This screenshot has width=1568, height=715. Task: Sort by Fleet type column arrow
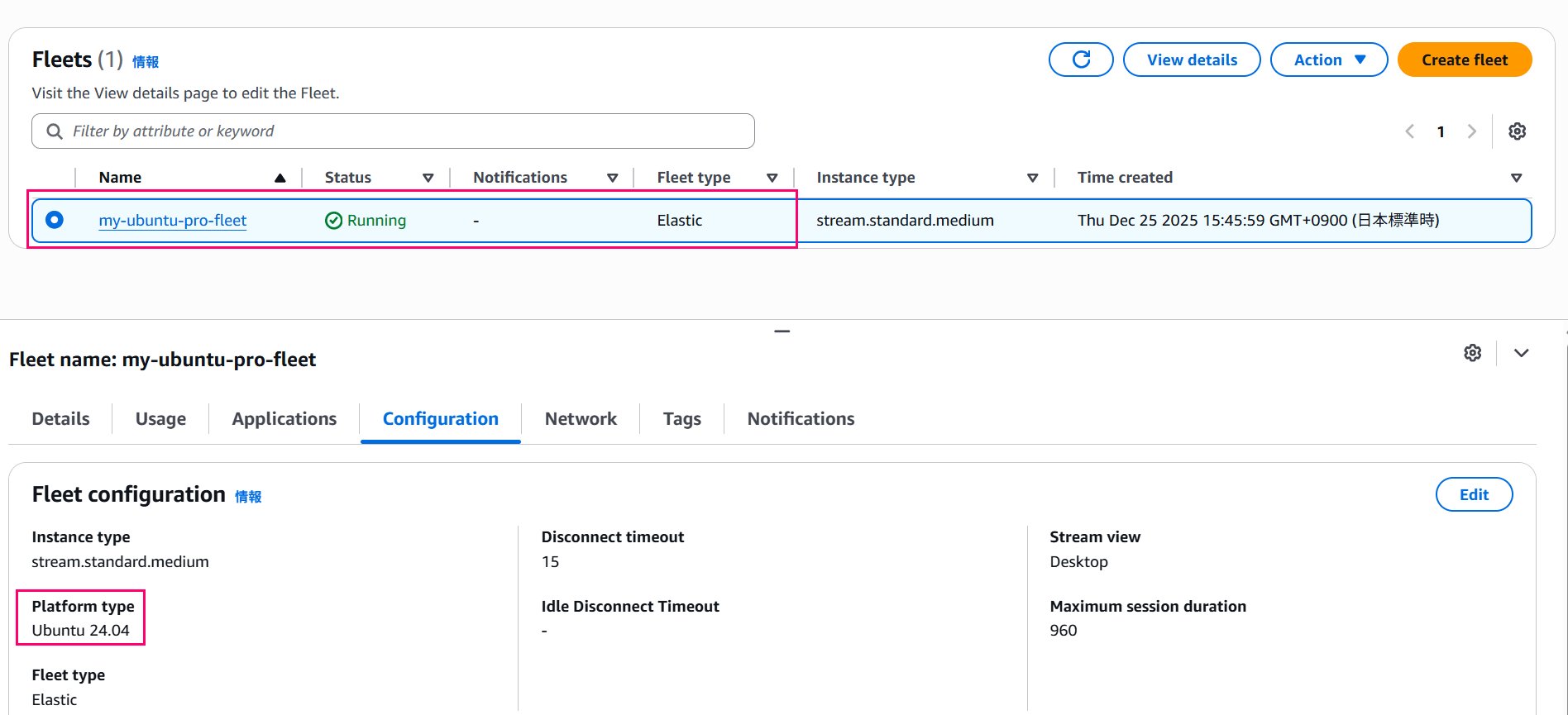click(x=772, y=178)
